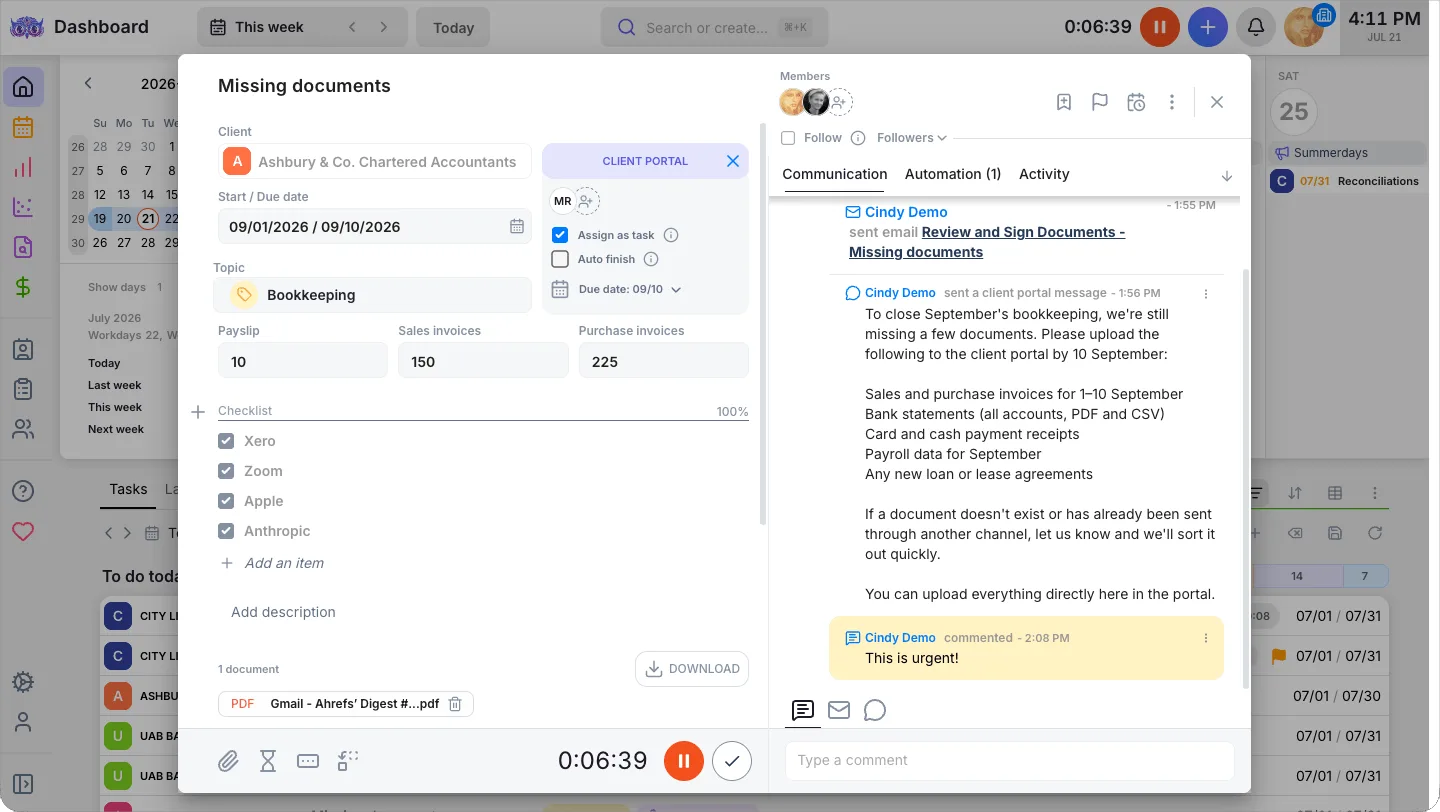Switch to the Activity tab

point(1044,174)
